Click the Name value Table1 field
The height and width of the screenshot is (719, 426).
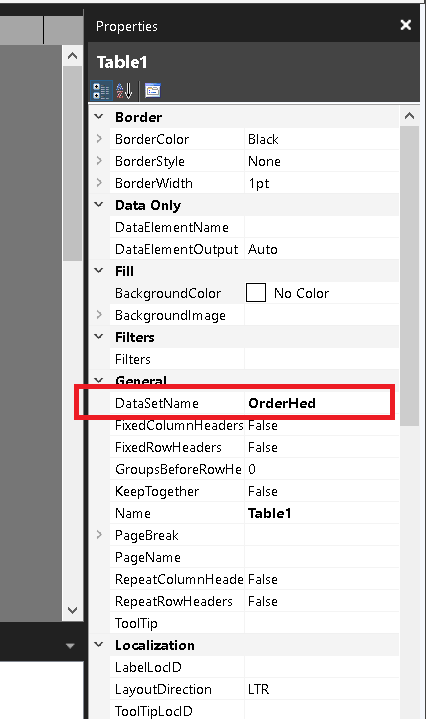322,513
